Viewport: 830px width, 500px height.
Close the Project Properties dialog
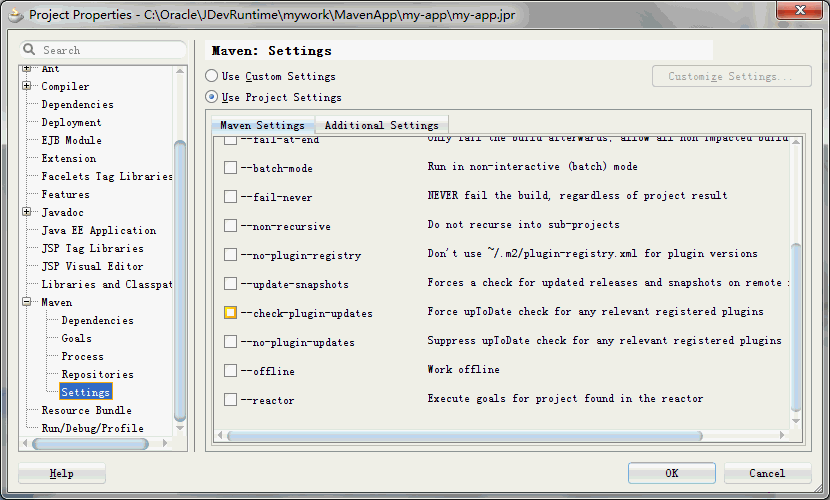(x=799, y=10)
